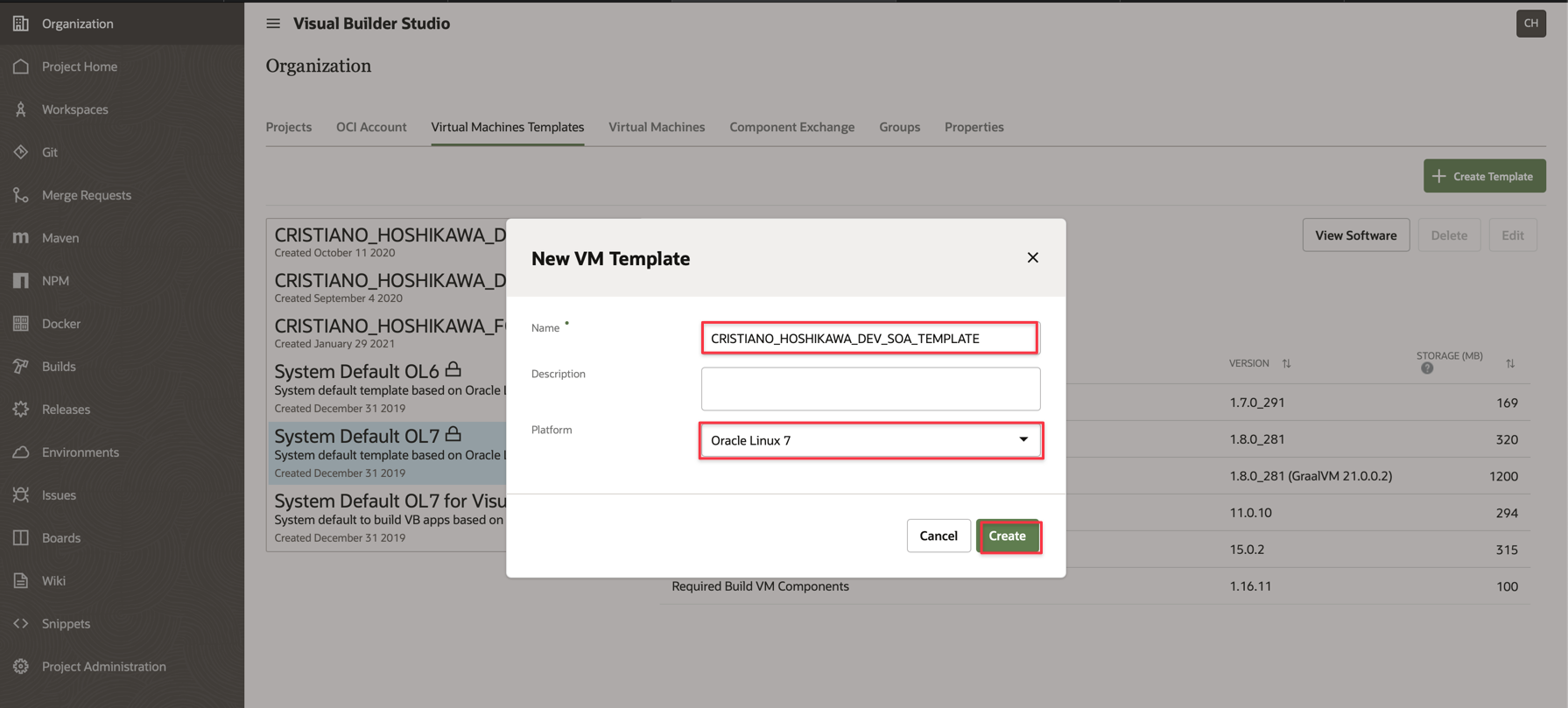The image size is (1568, 708).
Task: Open the Properties tab
Action: pyautogui.click(x=974, y=127)
